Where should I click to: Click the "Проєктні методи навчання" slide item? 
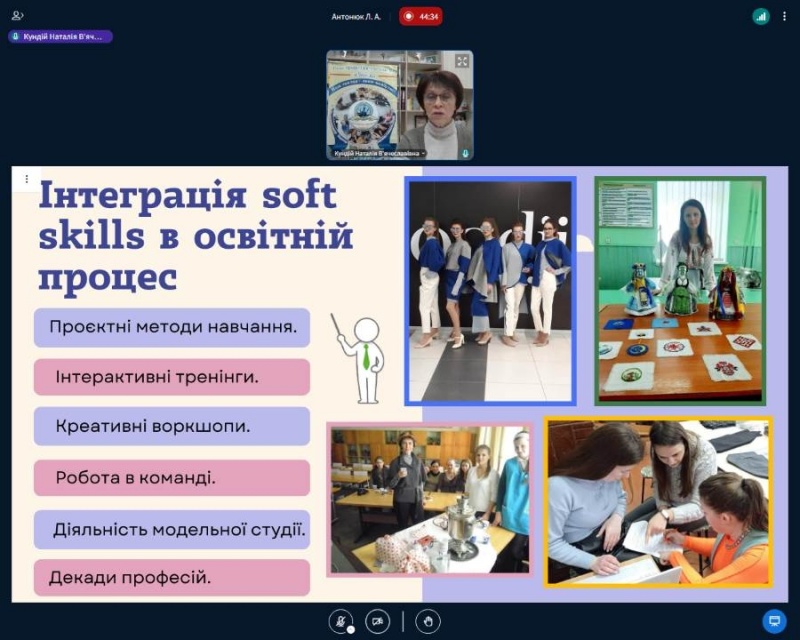[172, 327]
